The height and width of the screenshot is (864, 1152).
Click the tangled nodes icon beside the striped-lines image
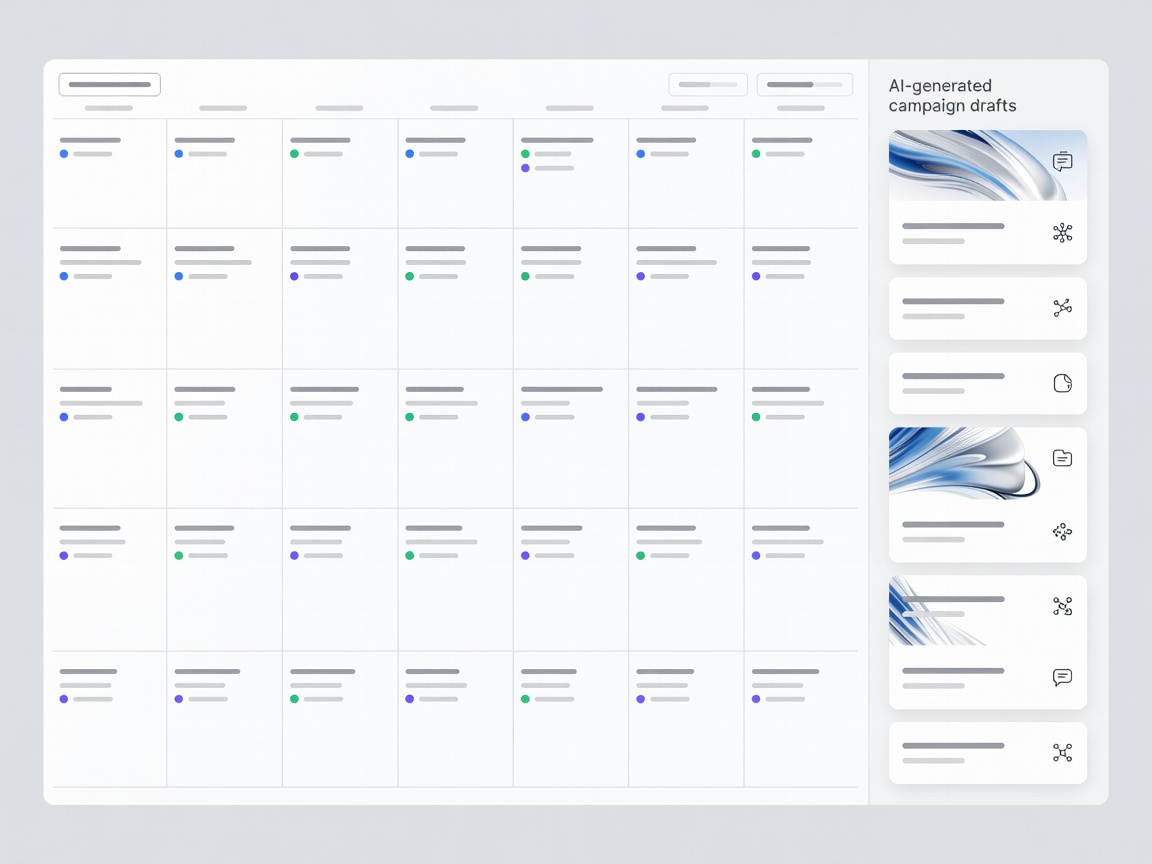point(1062,606)
